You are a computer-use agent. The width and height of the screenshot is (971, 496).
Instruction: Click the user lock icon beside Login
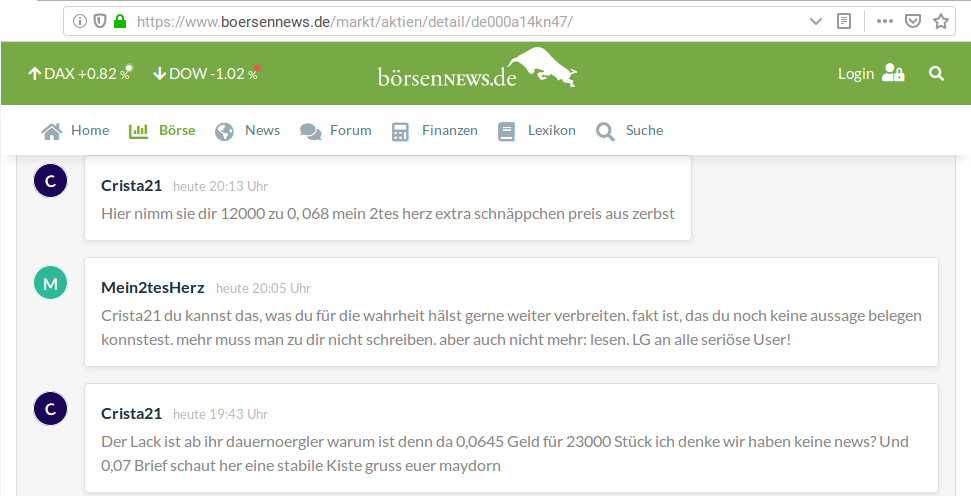(893, 73)
